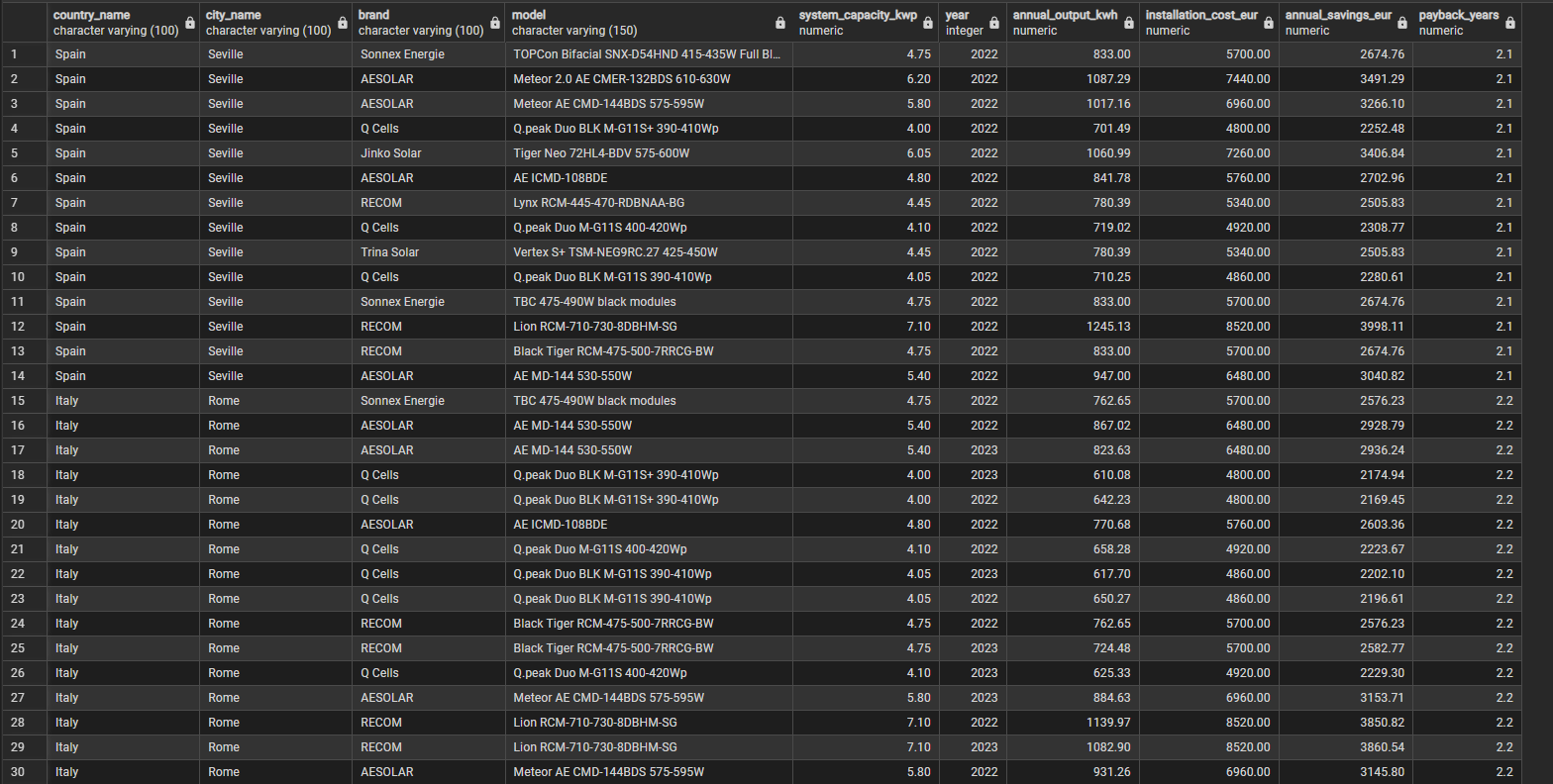Click the 1245.13 annual output cell

click(x=1073, y=327)
